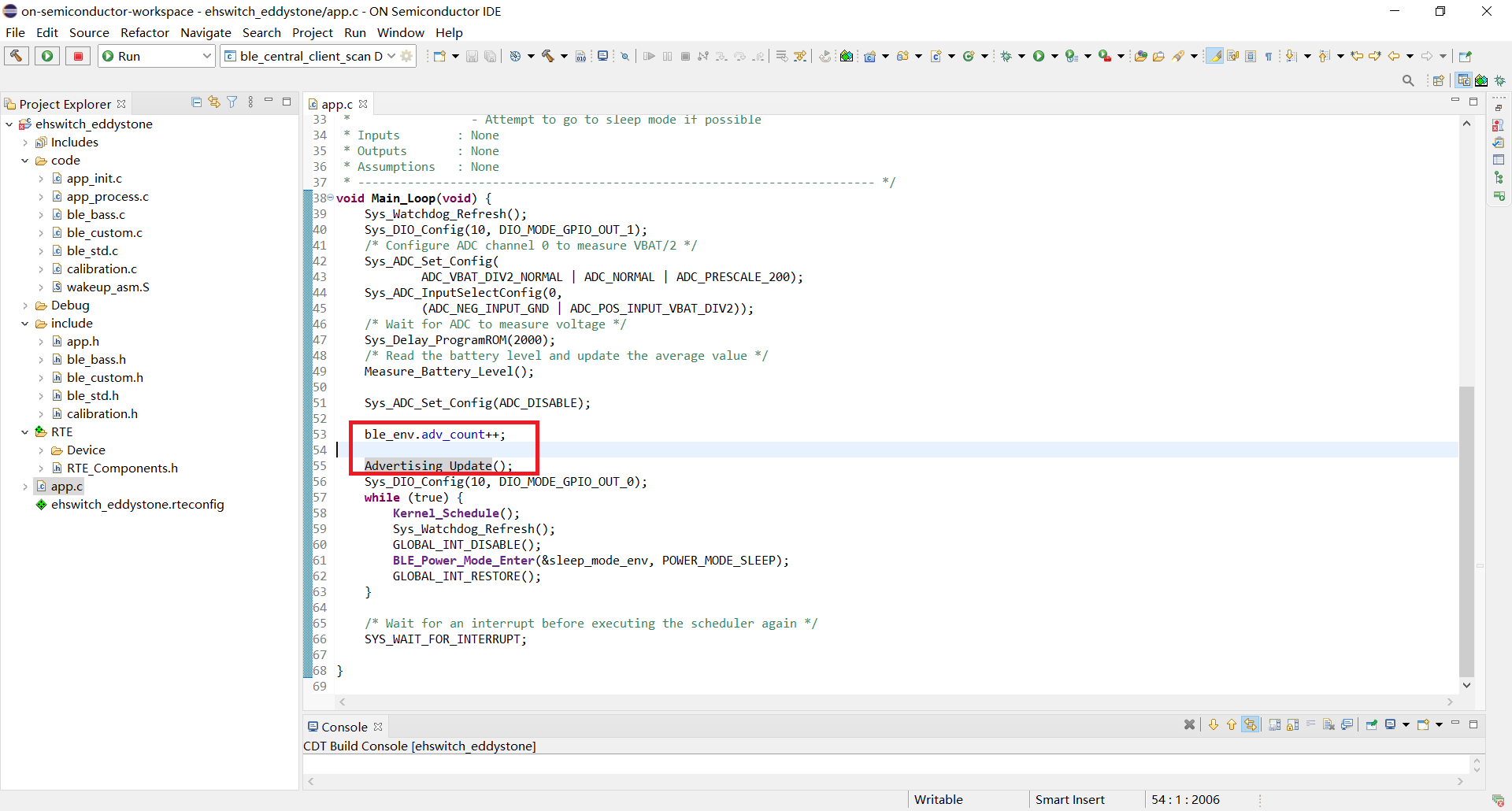
Task: Open dropdown arrow next to green Run icon
Action: (x=1055, y=56)
